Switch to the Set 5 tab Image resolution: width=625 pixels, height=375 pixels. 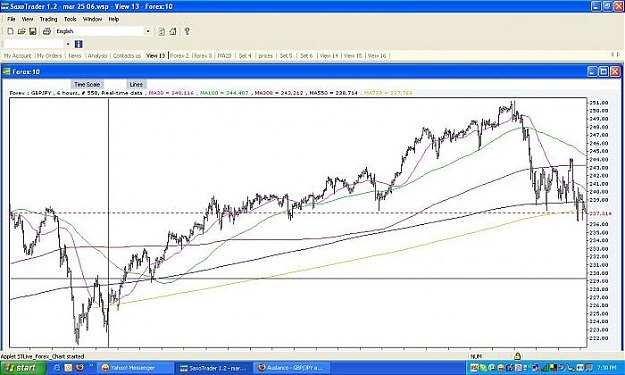tap(286, 56)
